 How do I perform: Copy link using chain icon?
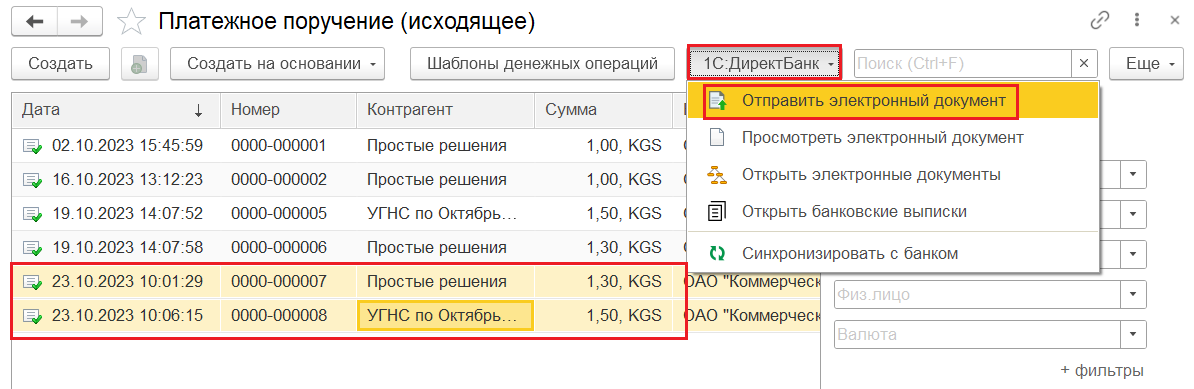1100,21
